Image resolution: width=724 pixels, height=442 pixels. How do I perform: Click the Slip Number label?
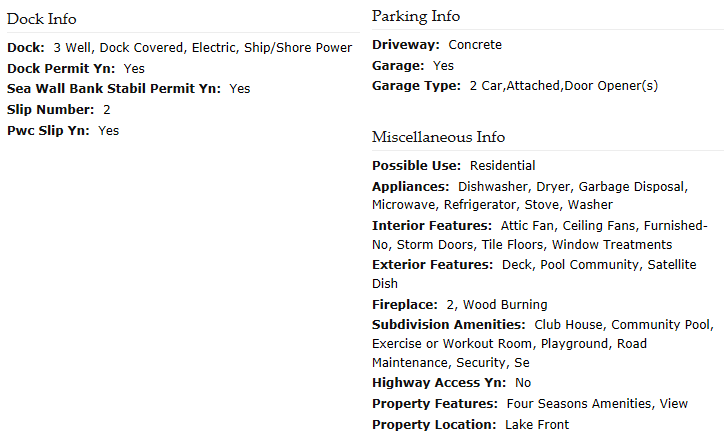tap(50, 109)
